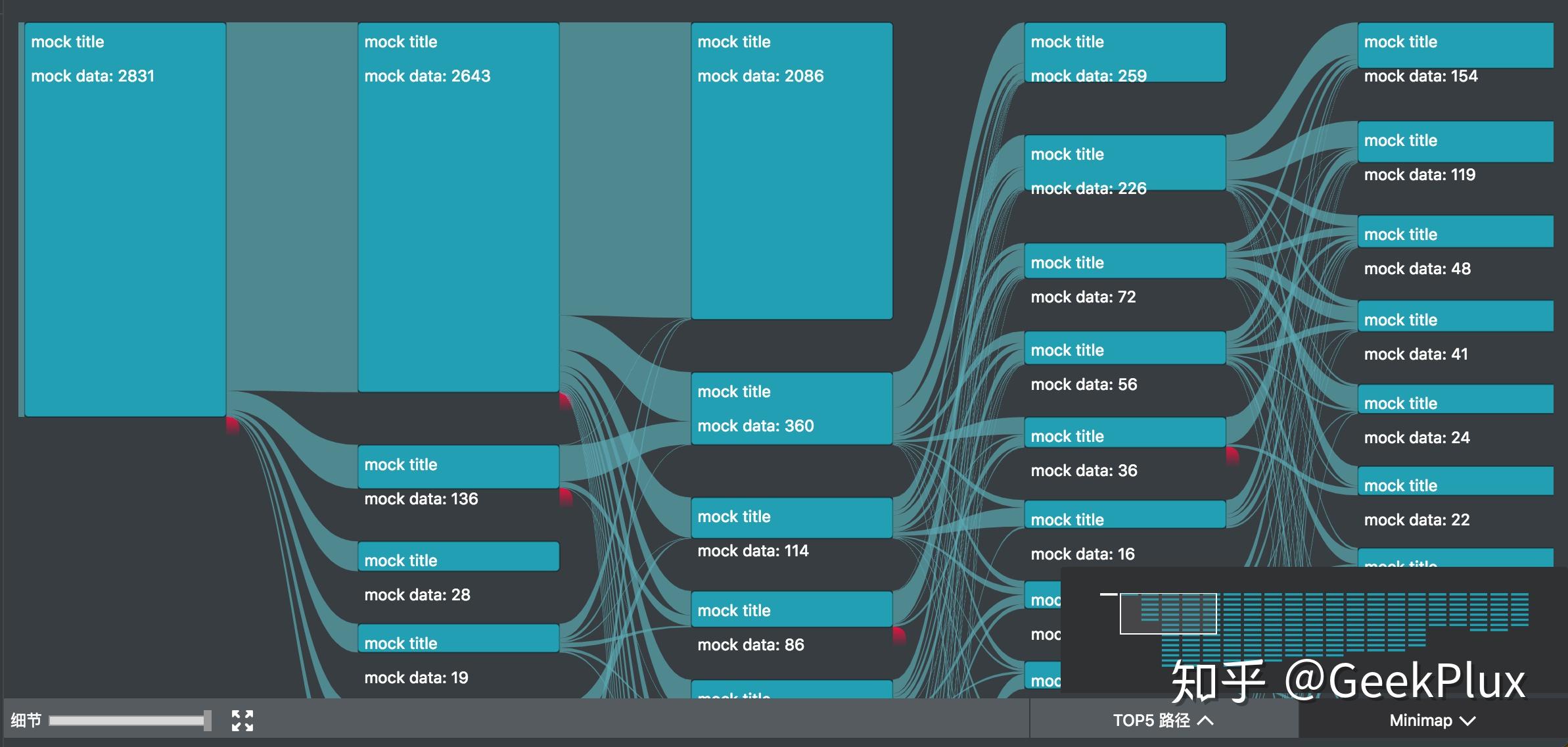1568x747 pixels.
Task: Select the node with mock data 360
Action: pyautogui.click(x=791, y=408)
